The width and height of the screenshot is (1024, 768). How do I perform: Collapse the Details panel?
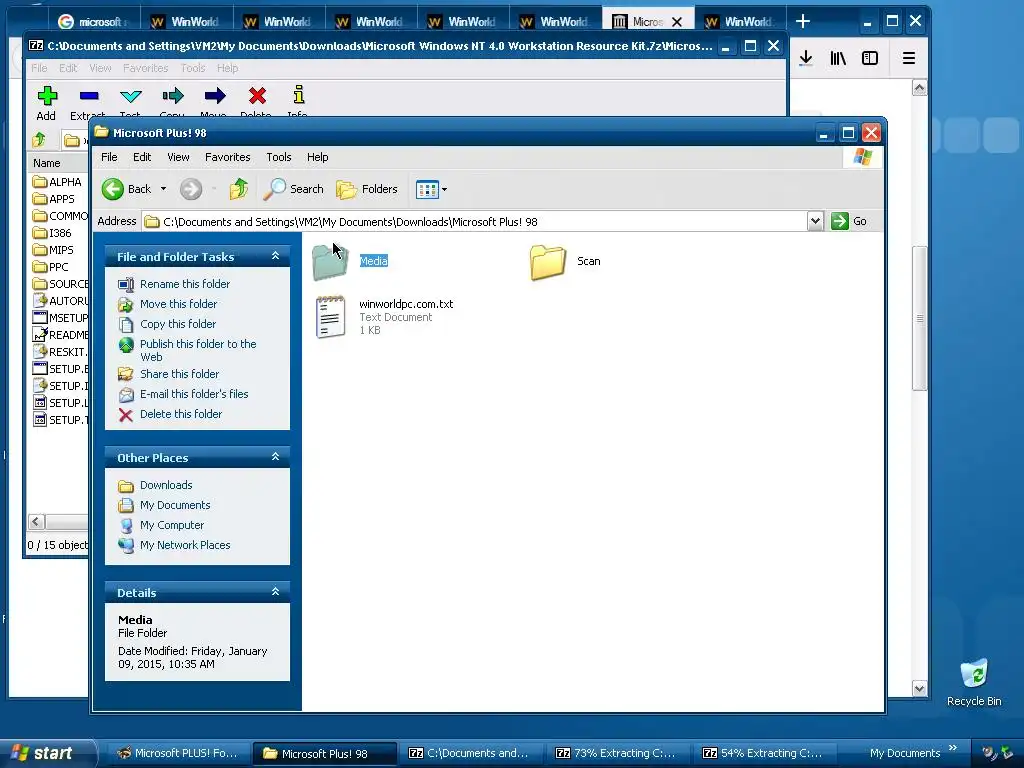pos(276,592)
